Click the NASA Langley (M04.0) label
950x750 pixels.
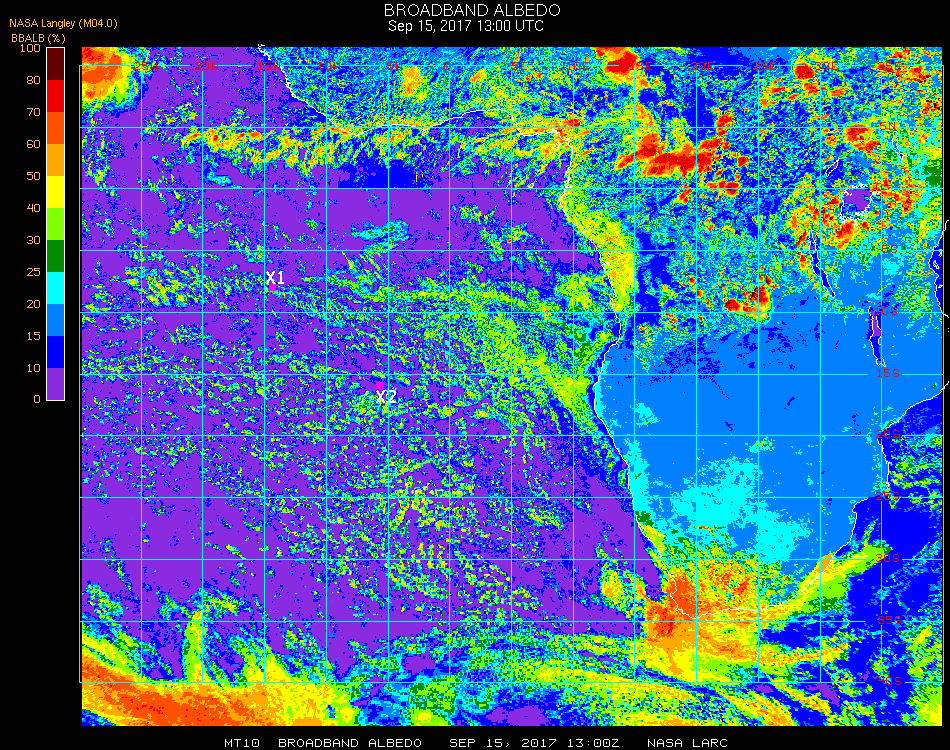tap(63, 24)
